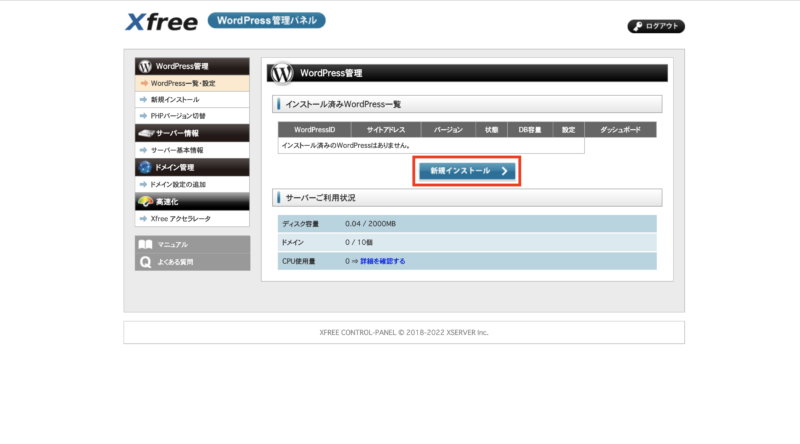Open the マニュアル link

coord(192,244)
